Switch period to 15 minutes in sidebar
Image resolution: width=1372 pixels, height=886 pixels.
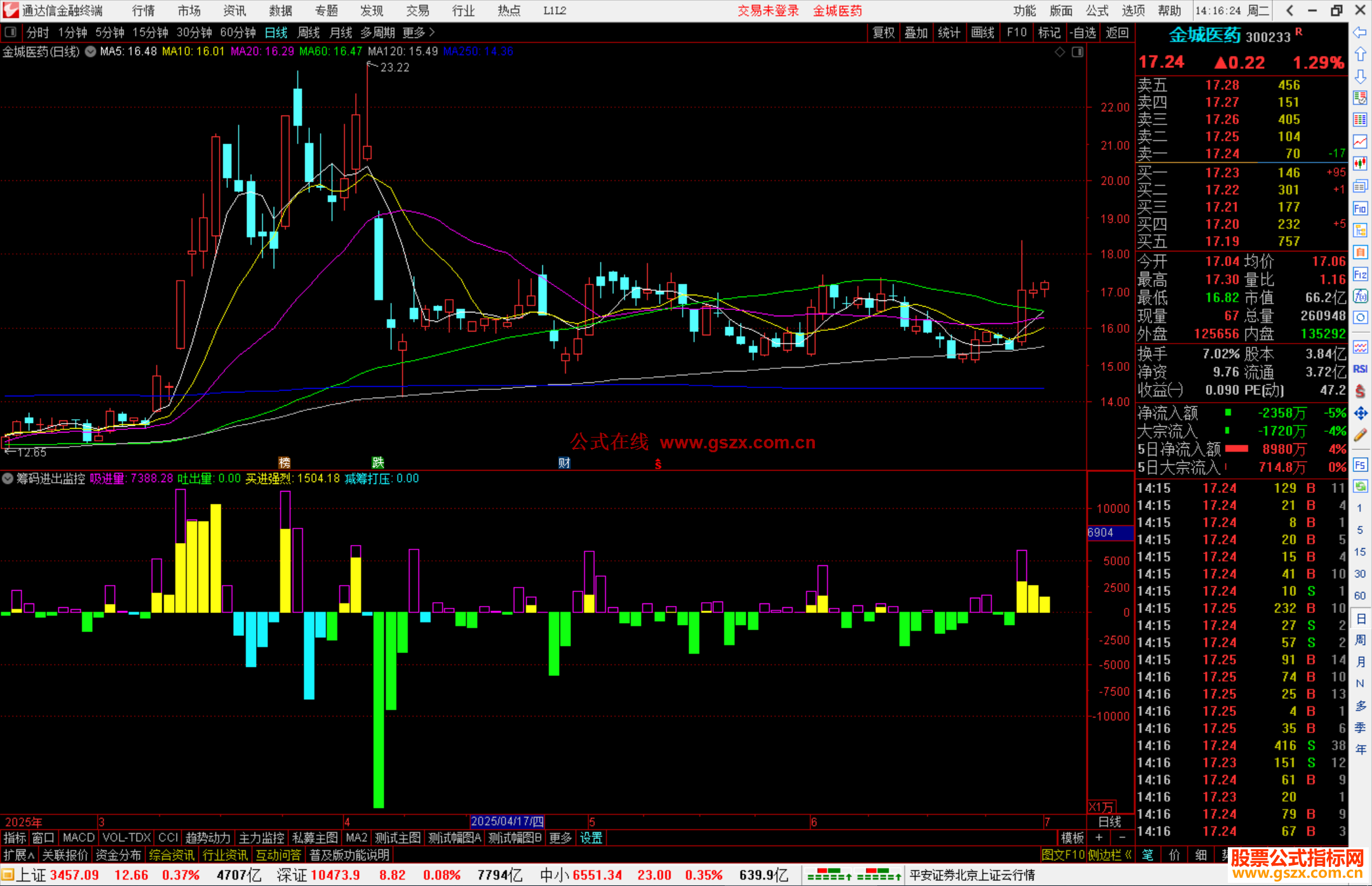(x=1360, y=552)
